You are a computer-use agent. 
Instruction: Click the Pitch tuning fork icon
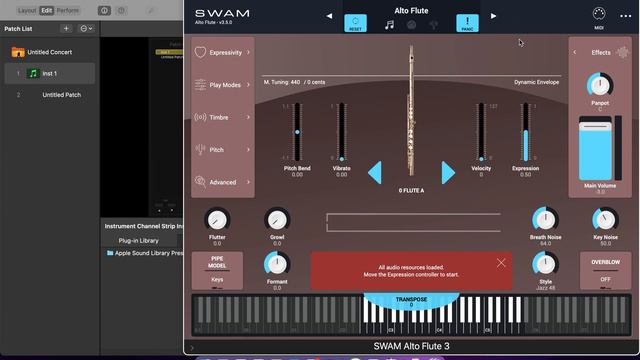coord(200,149)
